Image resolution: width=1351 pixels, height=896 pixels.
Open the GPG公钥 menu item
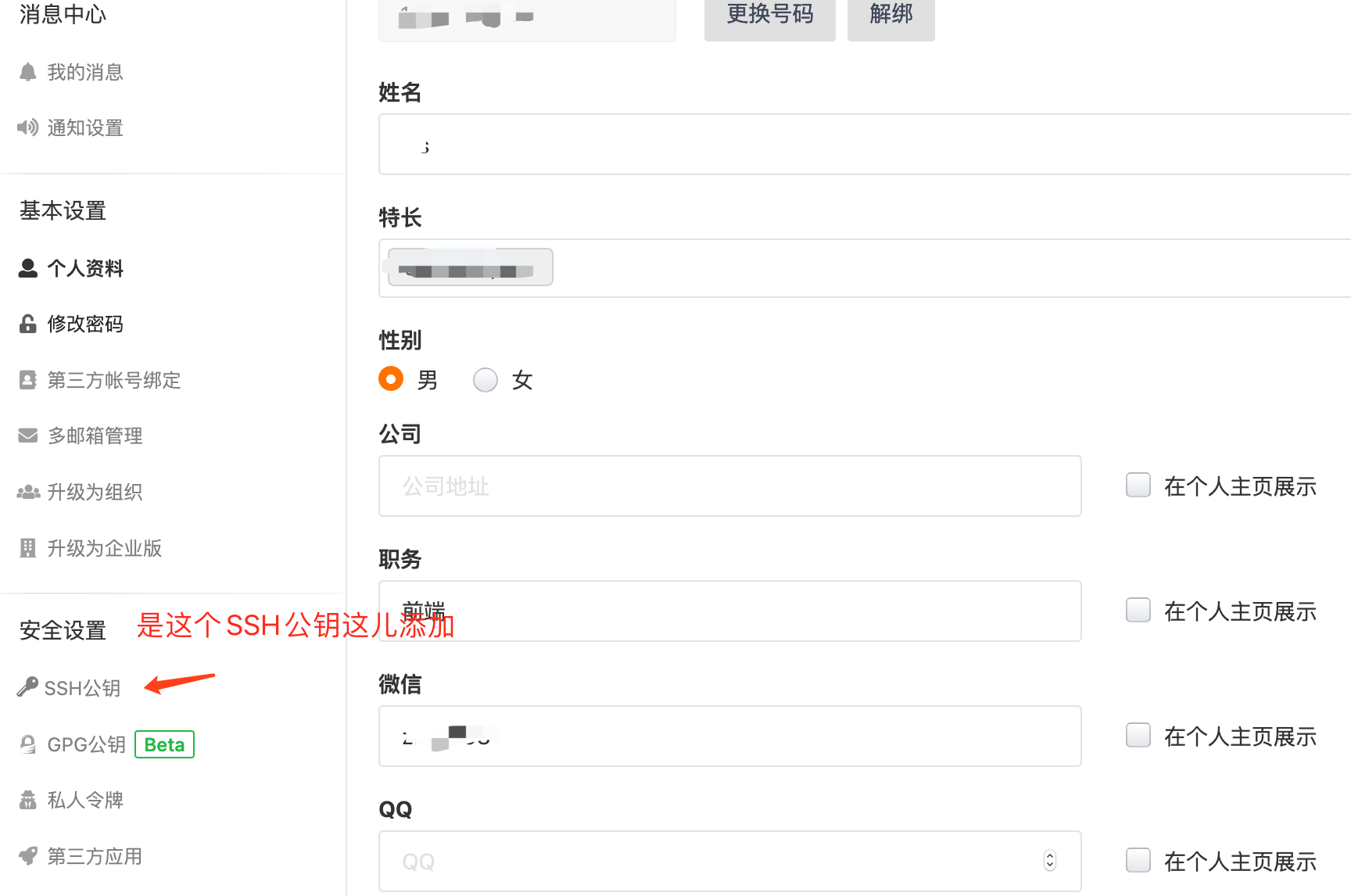point(86,744)
